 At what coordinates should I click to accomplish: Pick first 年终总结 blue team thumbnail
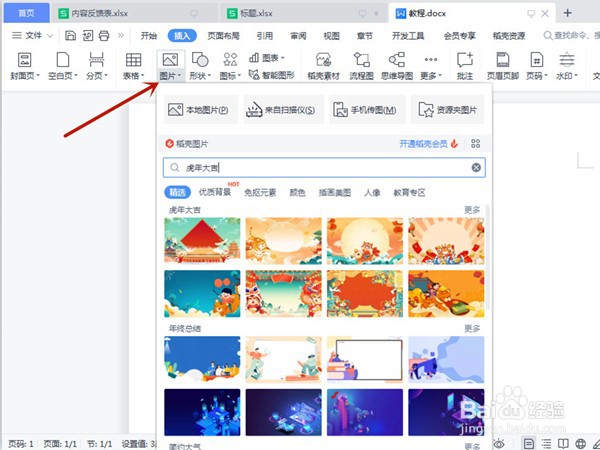[x=202, y=359]
